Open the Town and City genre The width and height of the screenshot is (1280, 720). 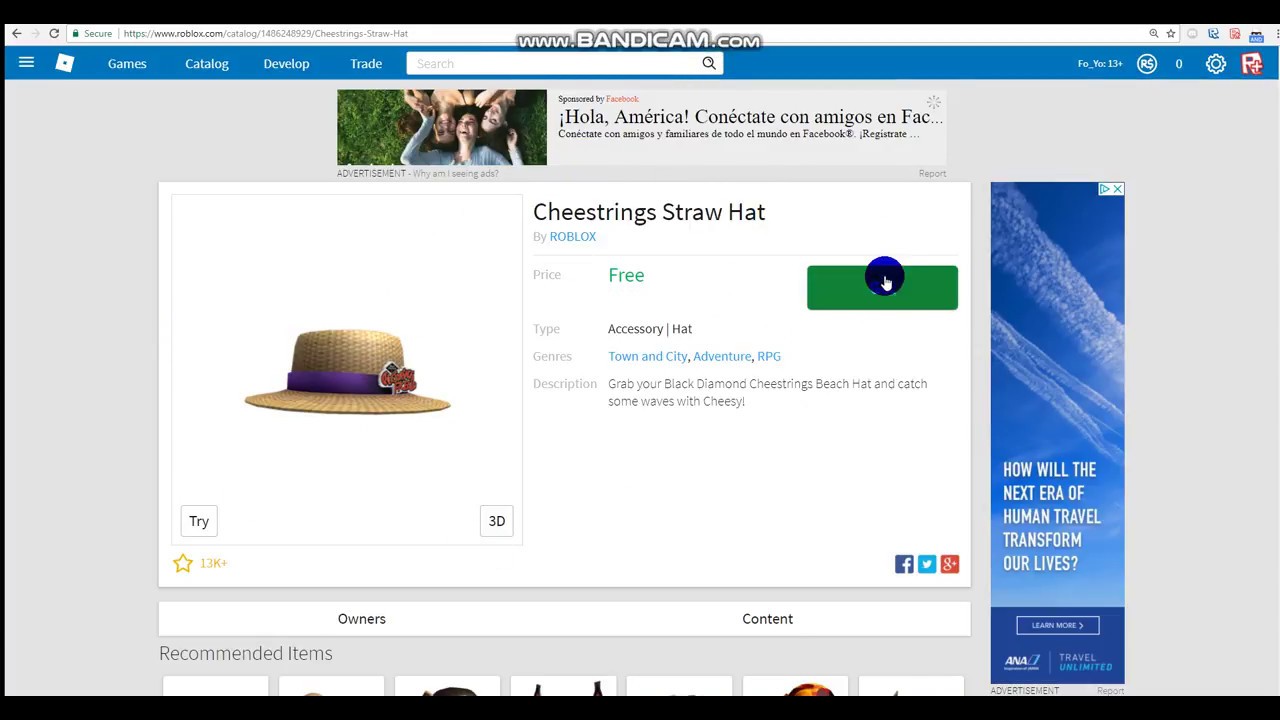coord(648,356)
